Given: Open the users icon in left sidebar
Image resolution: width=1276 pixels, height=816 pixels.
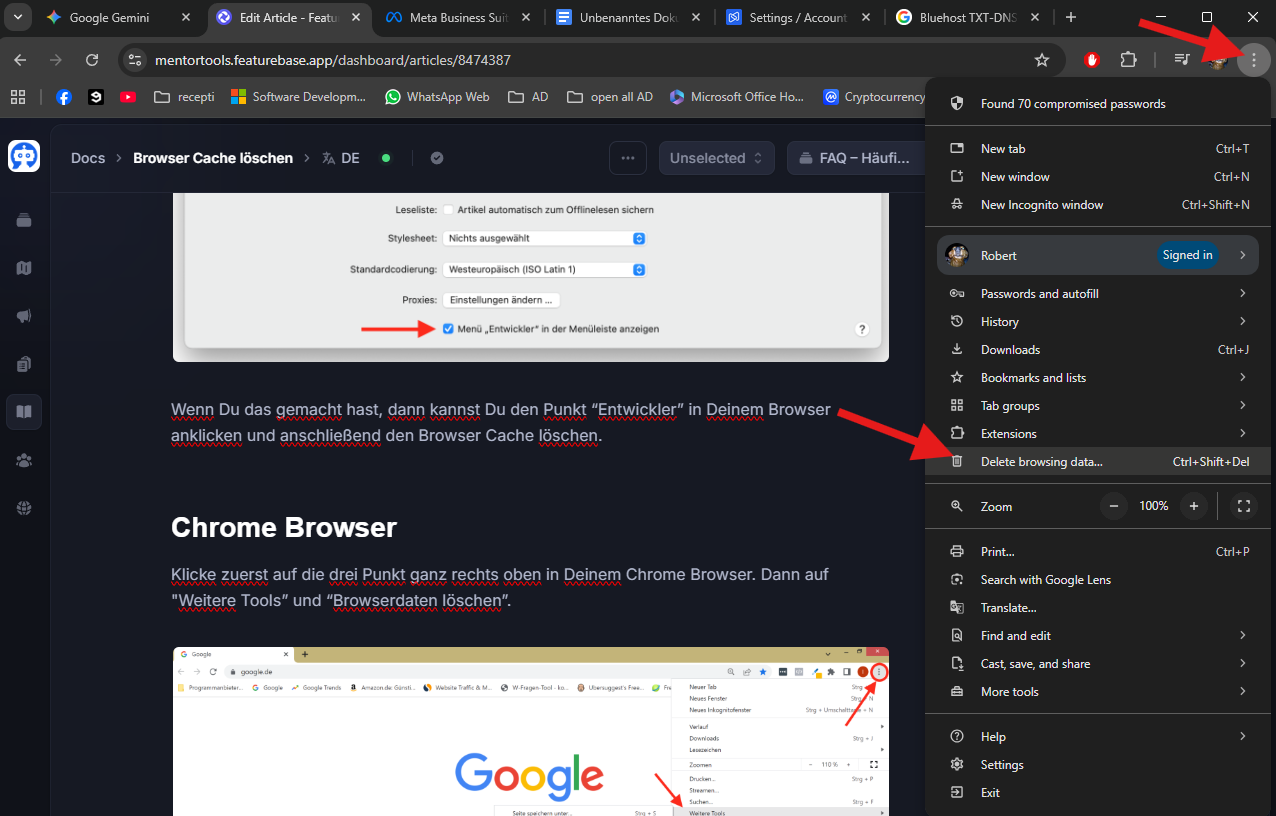Looking at the screenshot, I should pos(24,460).
